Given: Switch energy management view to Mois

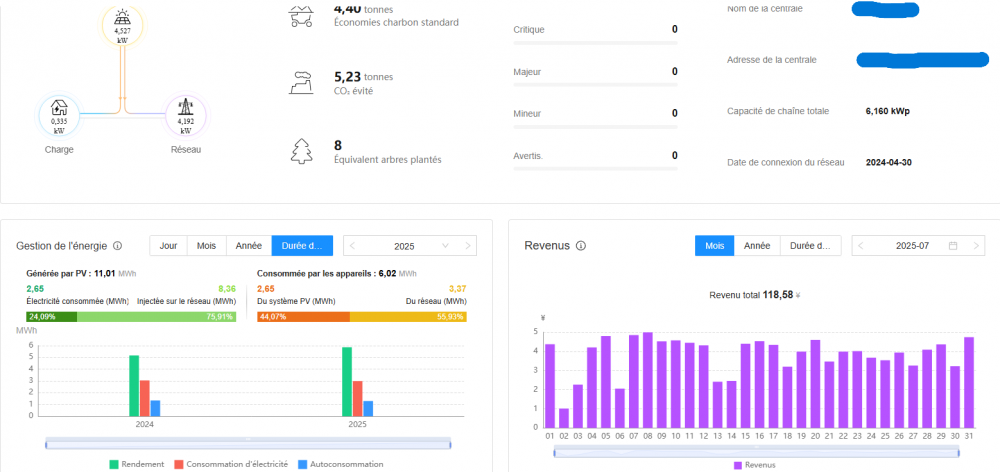Looking at the screenshot, I should click(x=206, y=246).
